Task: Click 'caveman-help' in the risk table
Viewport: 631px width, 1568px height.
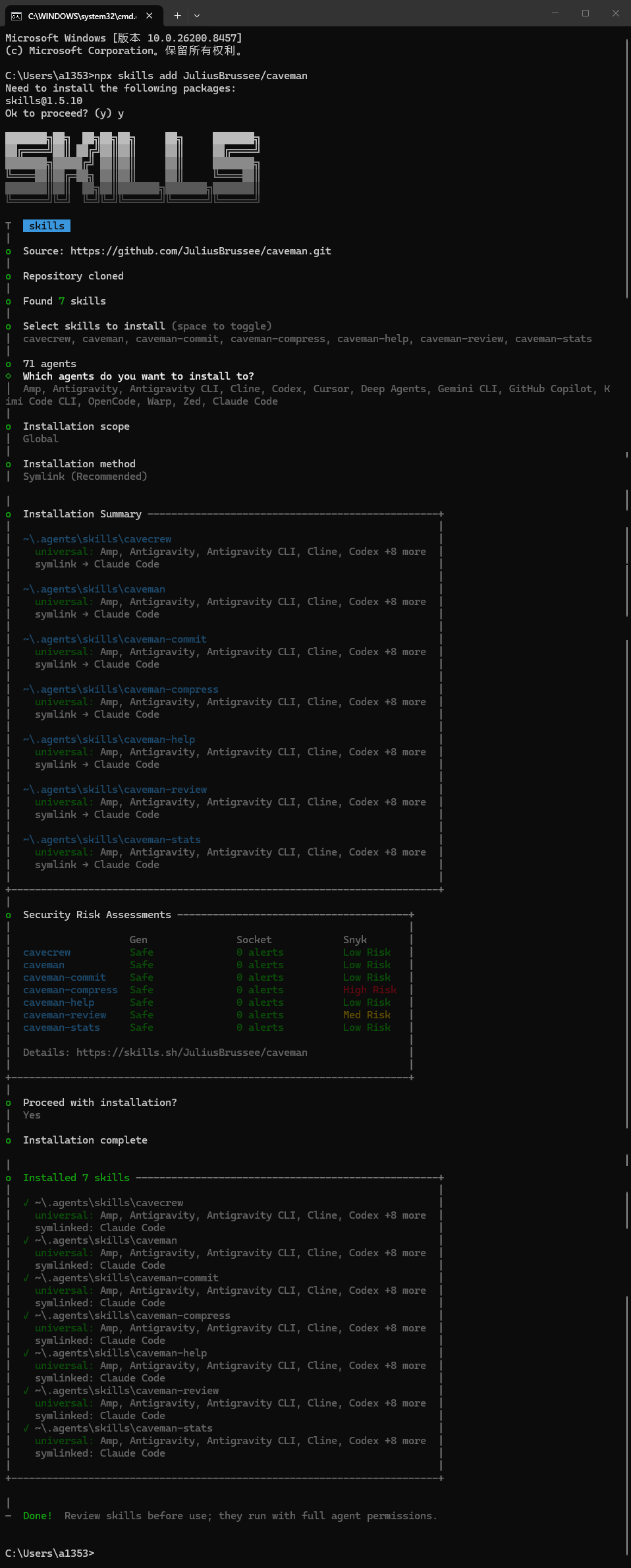Action: pos(59,1002)
